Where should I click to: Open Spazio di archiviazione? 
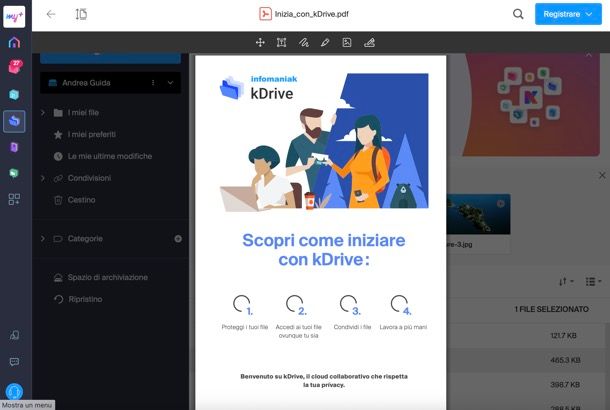[108, 277]
